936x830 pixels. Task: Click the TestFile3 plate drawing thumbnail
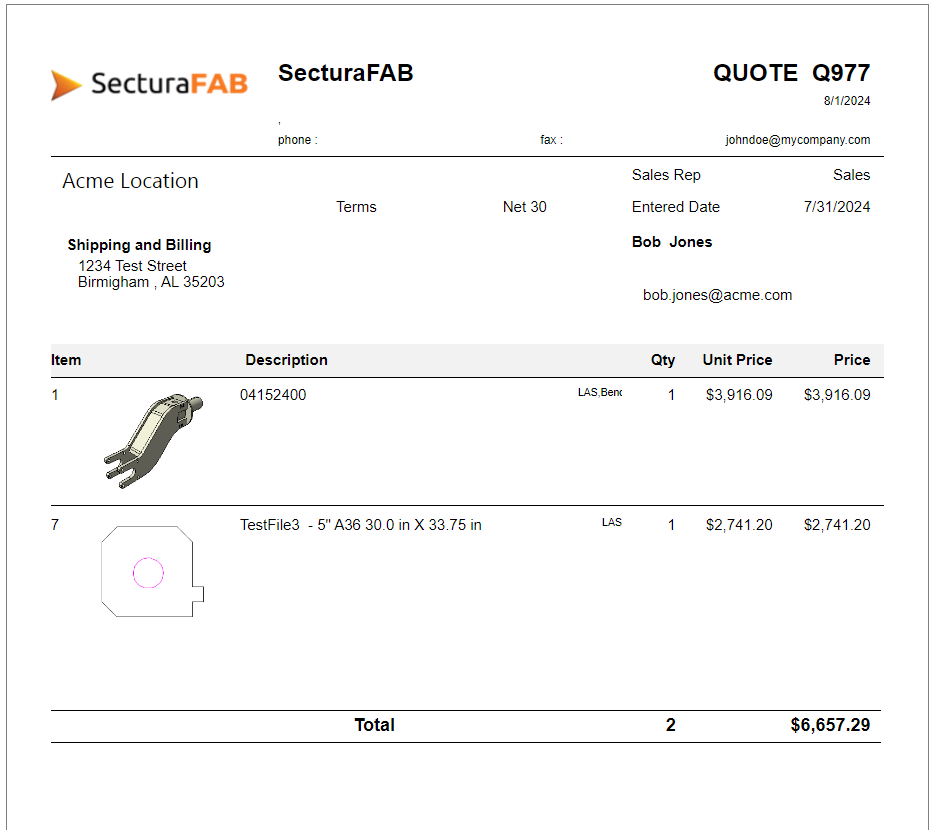[152, 571]
